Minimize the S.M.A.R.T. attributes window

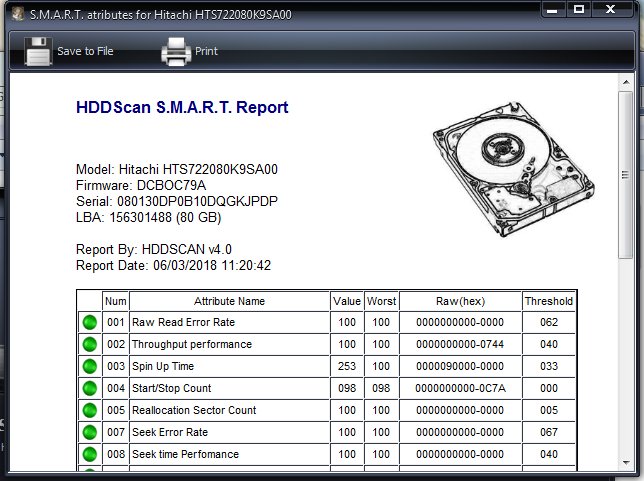point(552,10)
